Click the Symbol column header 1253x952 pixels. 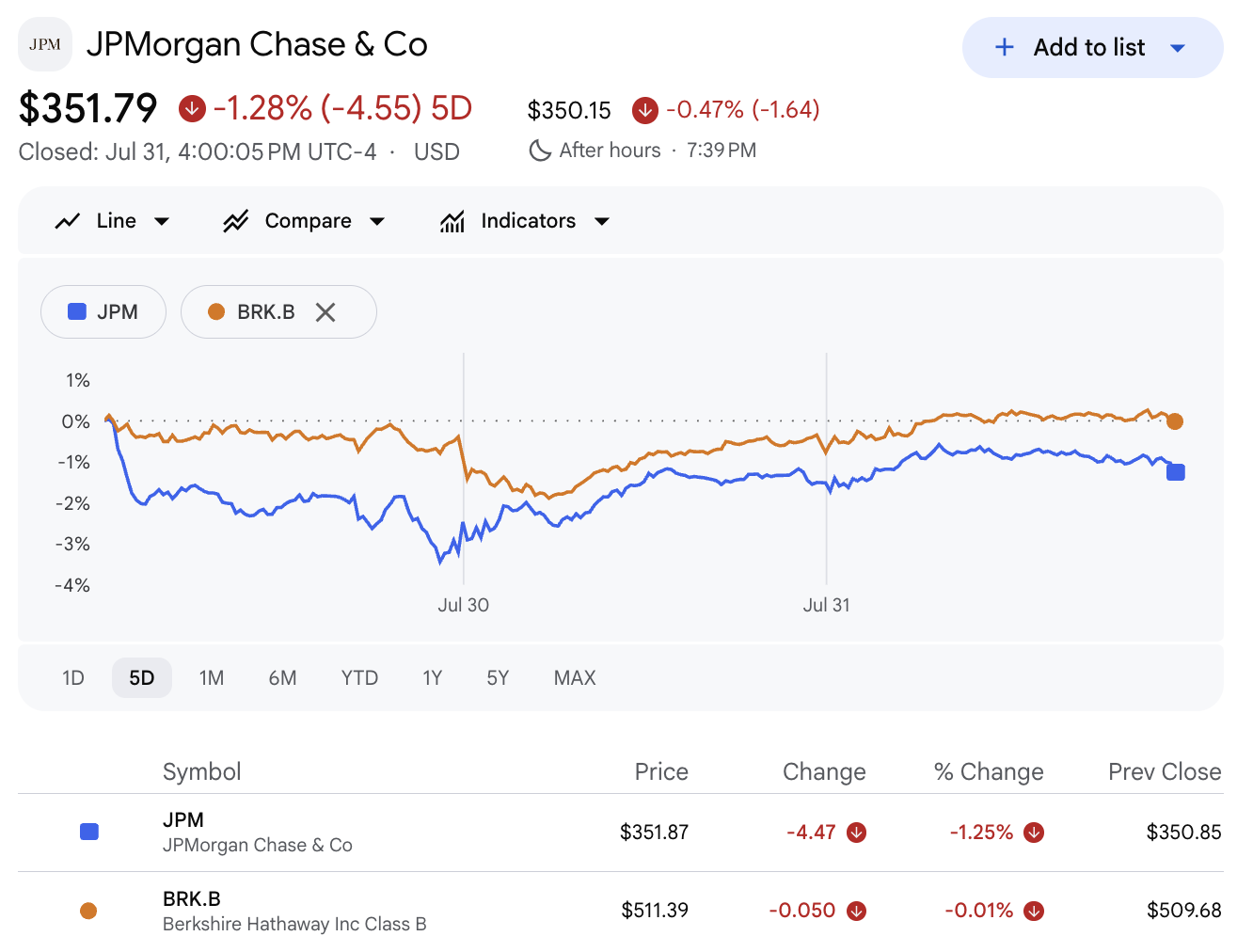click(x=202, y=772)
